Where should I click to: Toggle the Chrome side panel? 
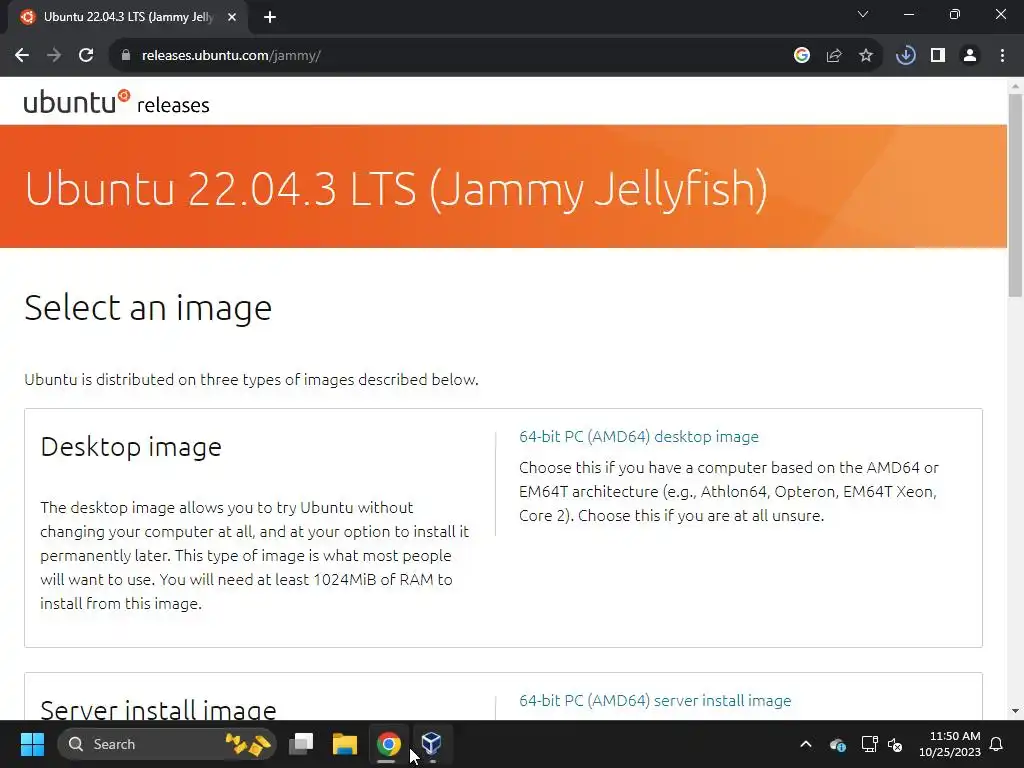point(938,56)
